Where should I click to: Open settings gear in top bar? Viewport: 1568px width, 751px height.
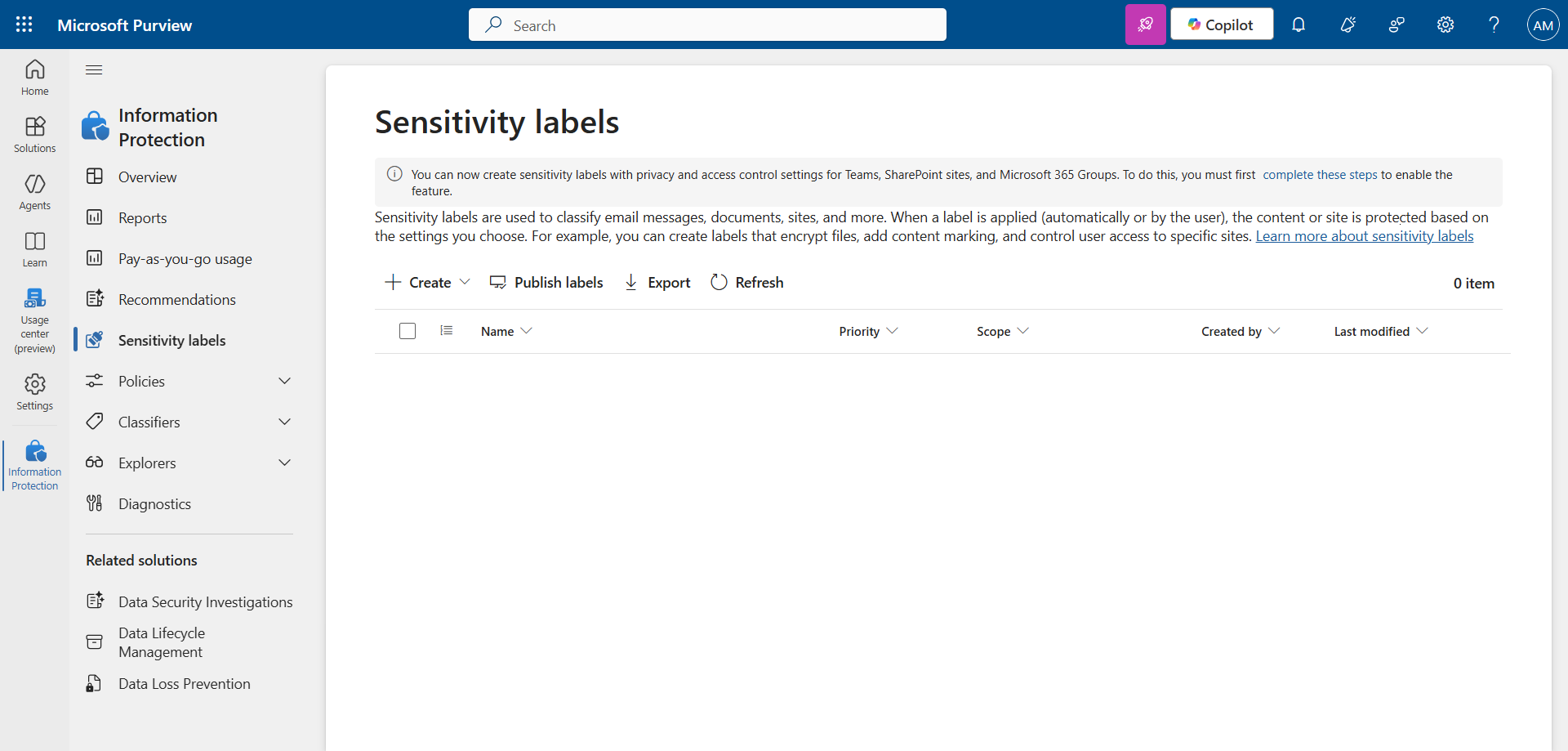(x=1445, y=25)
